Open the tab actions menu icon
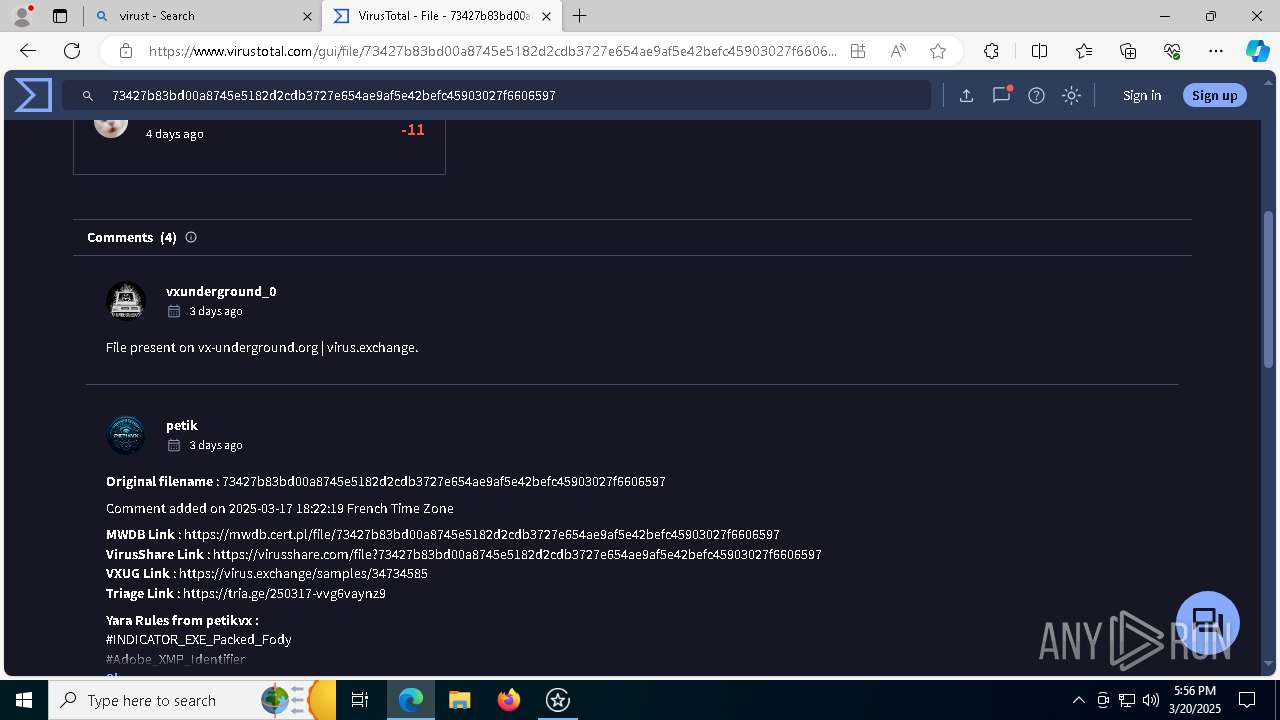Viewport: 1280px width, 720px height. [x=59, y=16]
